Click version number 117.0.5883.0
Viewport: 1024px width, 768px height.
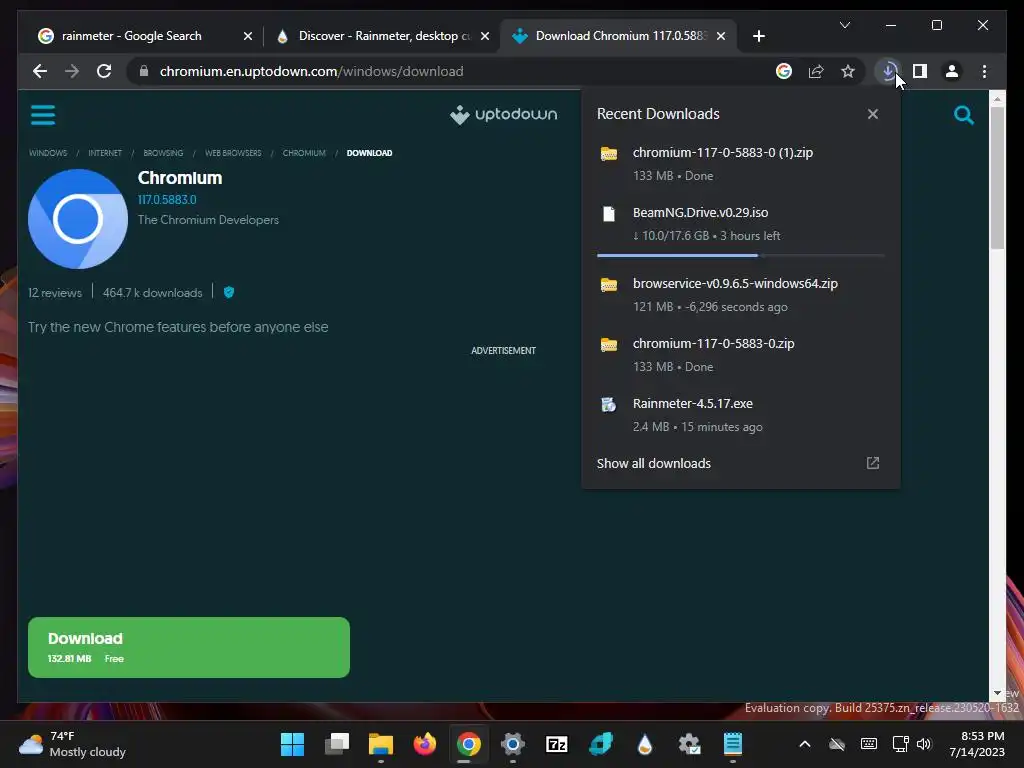click(167, 199)
